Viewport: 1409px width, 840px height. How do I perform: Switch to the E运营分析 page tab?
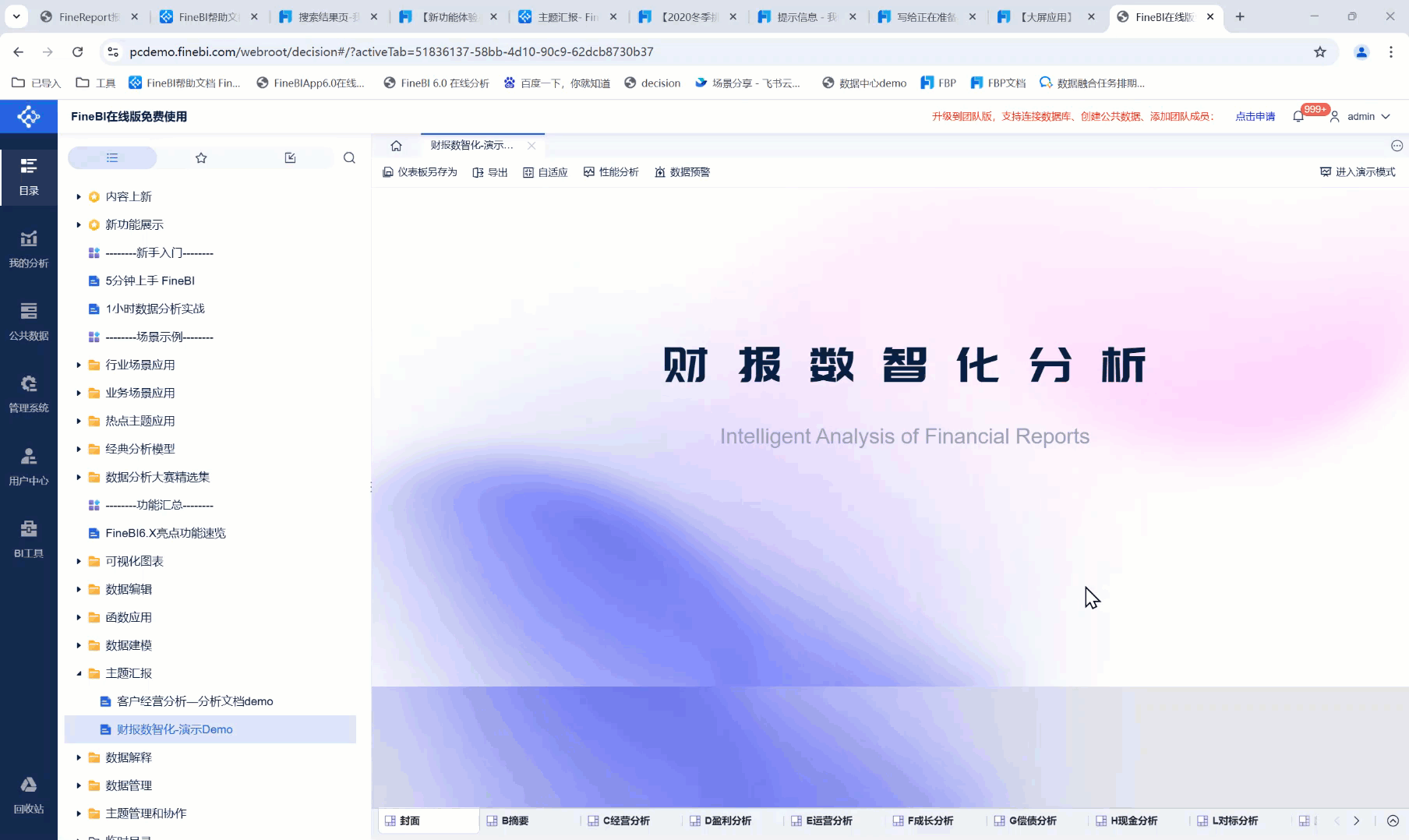pyautogui.click(x=821, y=821)
